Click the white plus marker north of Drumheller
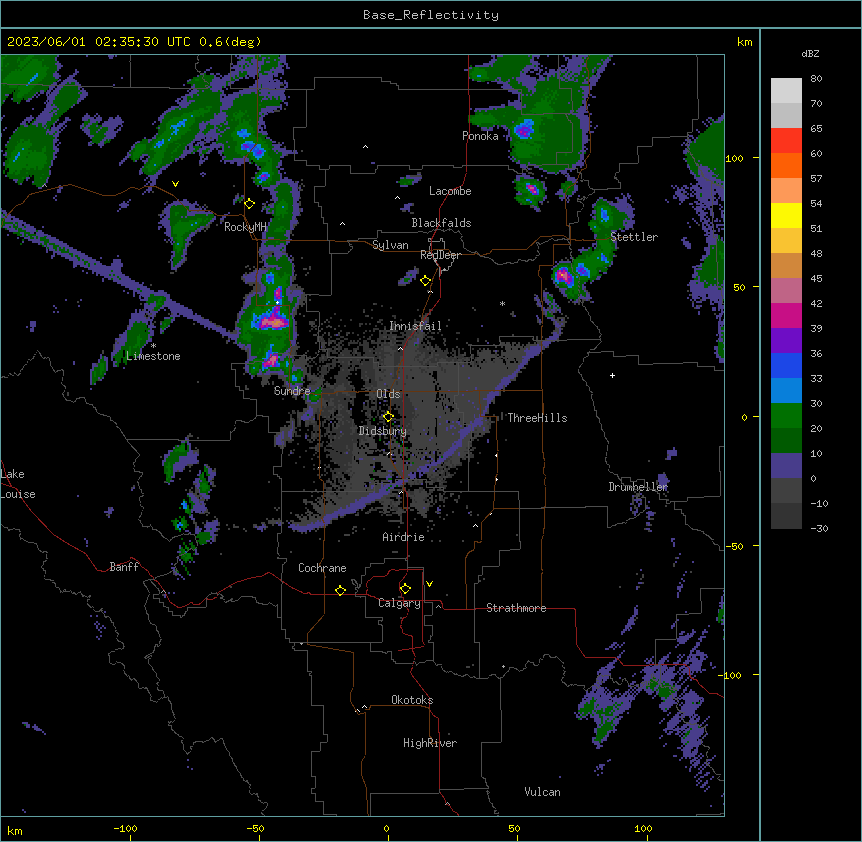The height and width of the screenshot is (842, 862). point(612,375)
